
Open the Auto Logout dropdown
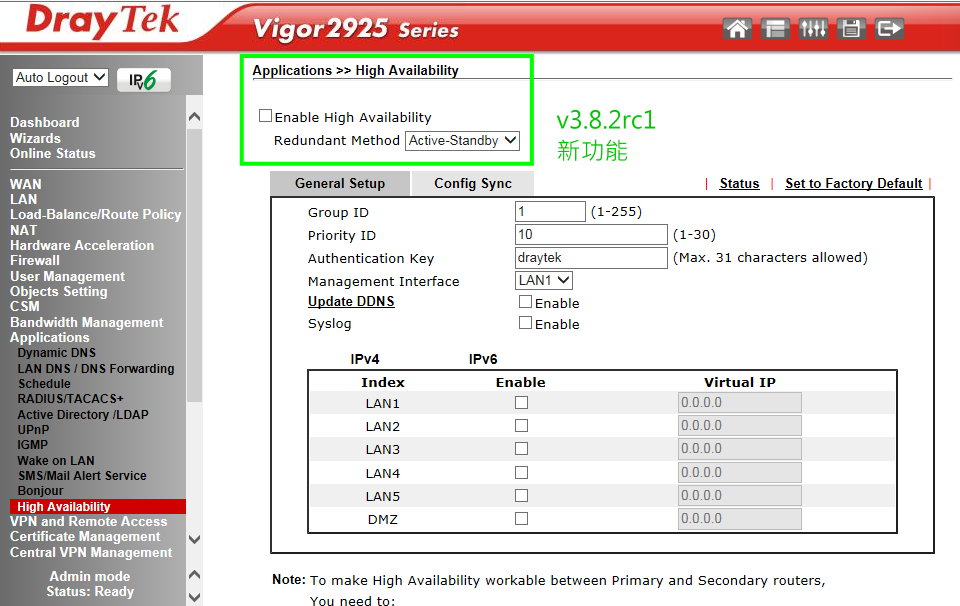click(x=61, y=78)
